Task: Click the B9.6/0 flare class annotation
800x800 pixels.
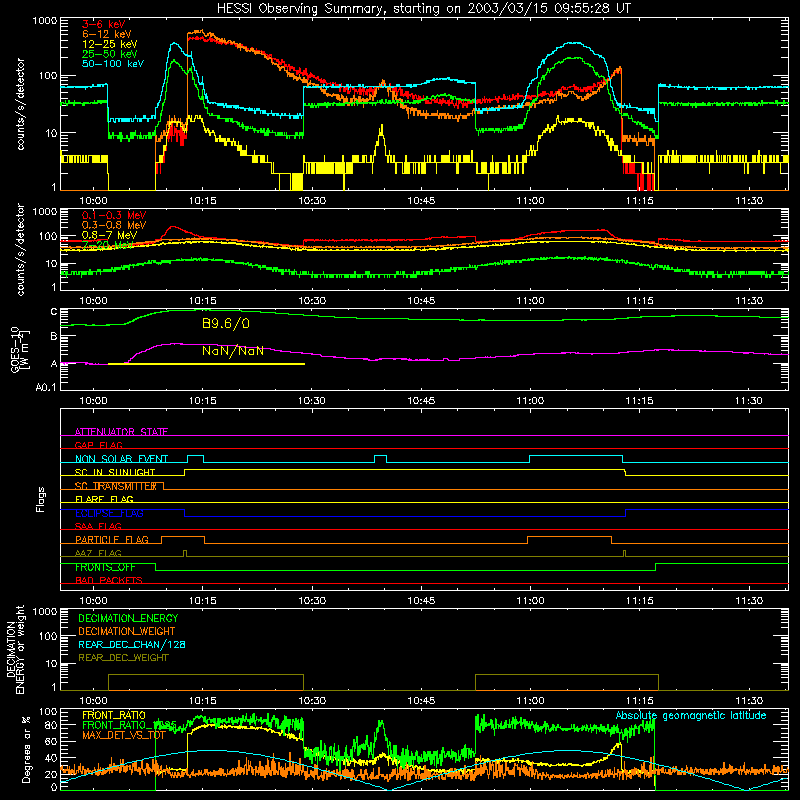Action: point(226,324)
